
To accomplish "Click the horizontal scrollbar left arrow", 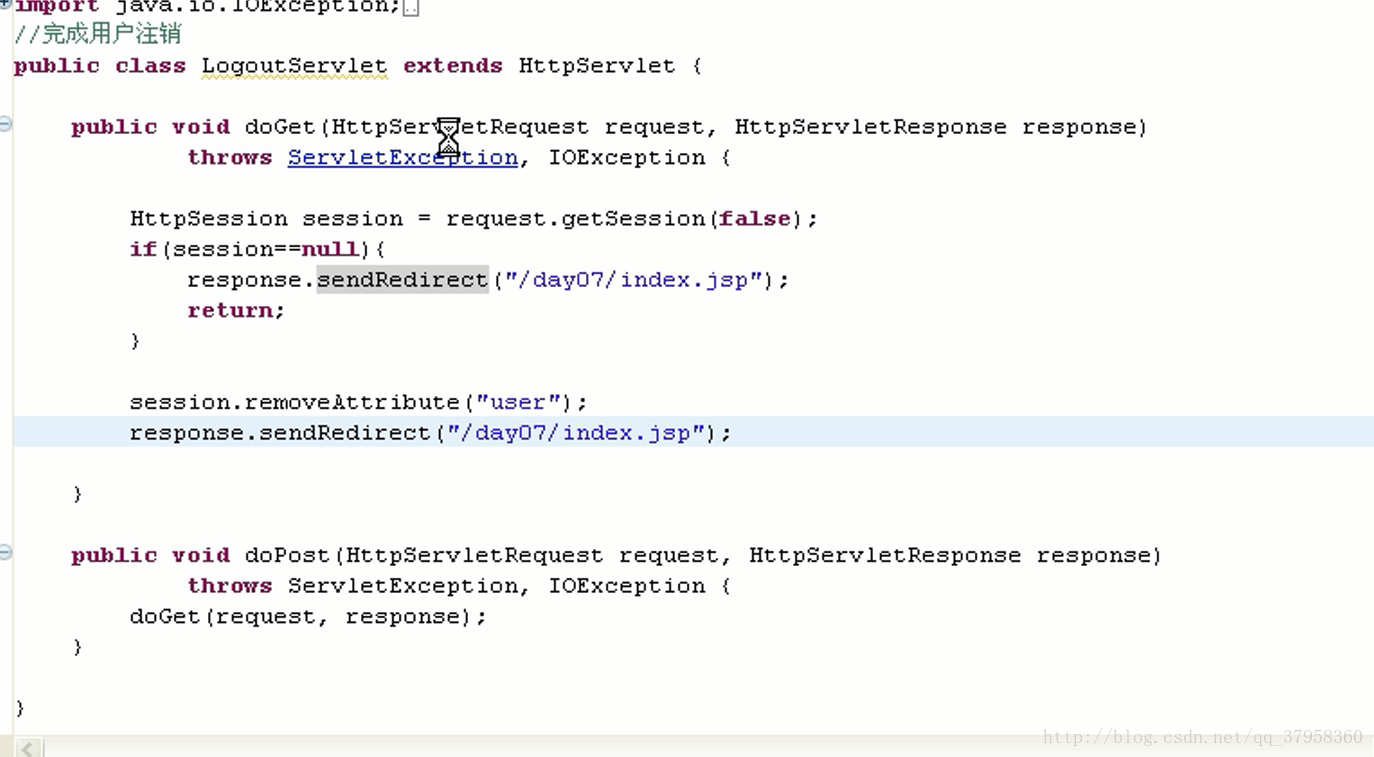I will pyautogui.click(x=28, y=747).
